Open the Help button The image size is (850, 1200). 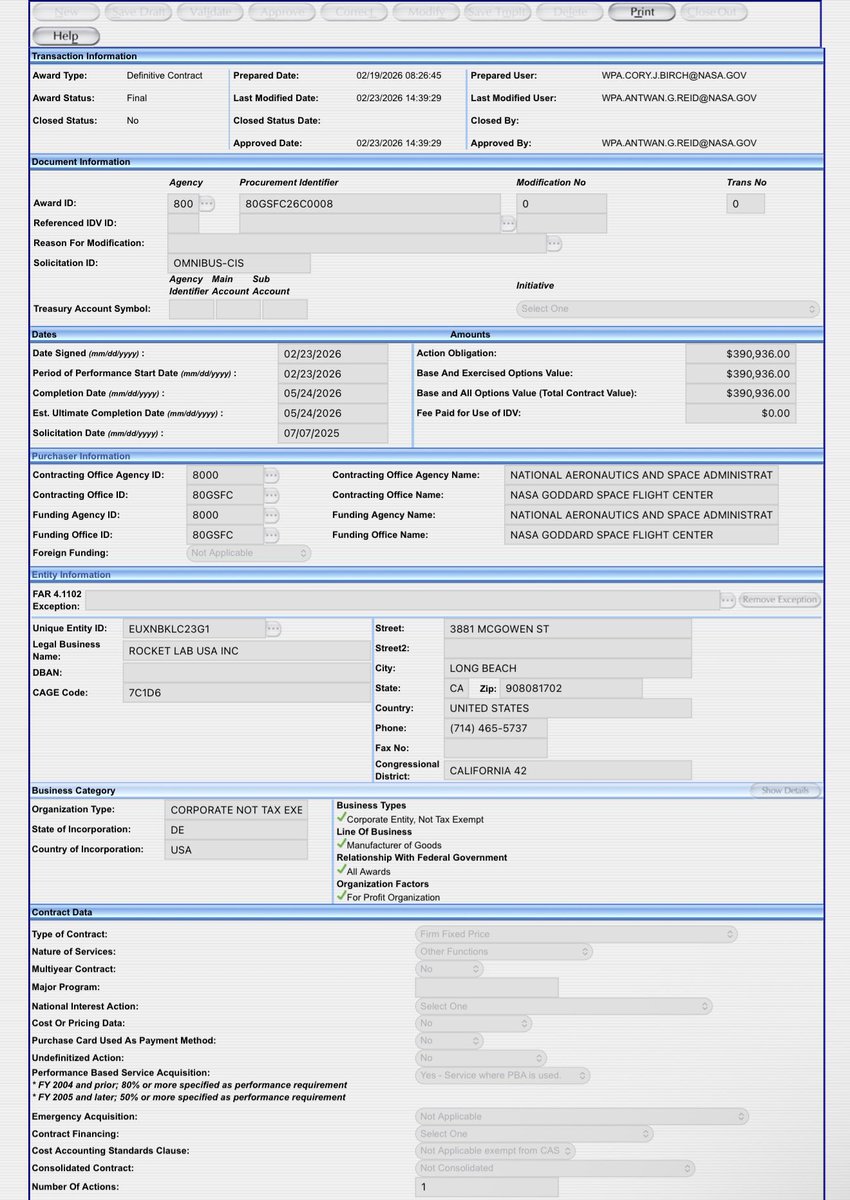[x=65, y=36]
